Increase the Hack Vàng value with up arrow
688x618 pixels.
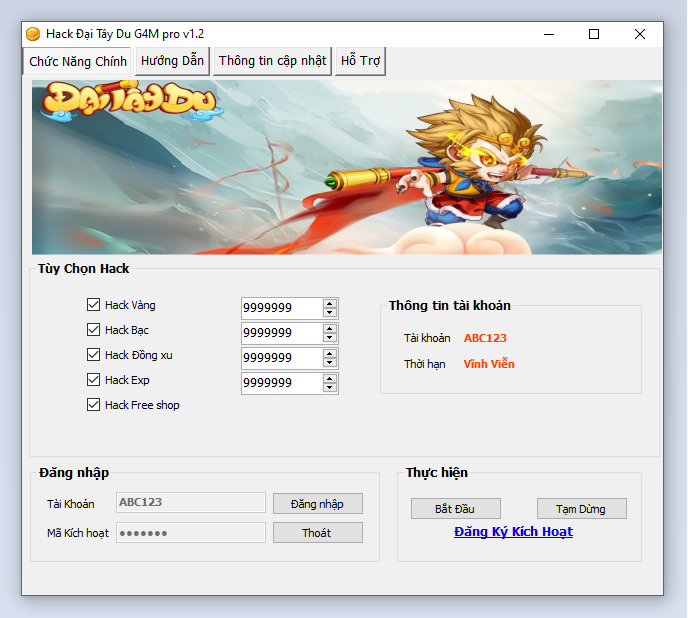[x=330, y=303]
